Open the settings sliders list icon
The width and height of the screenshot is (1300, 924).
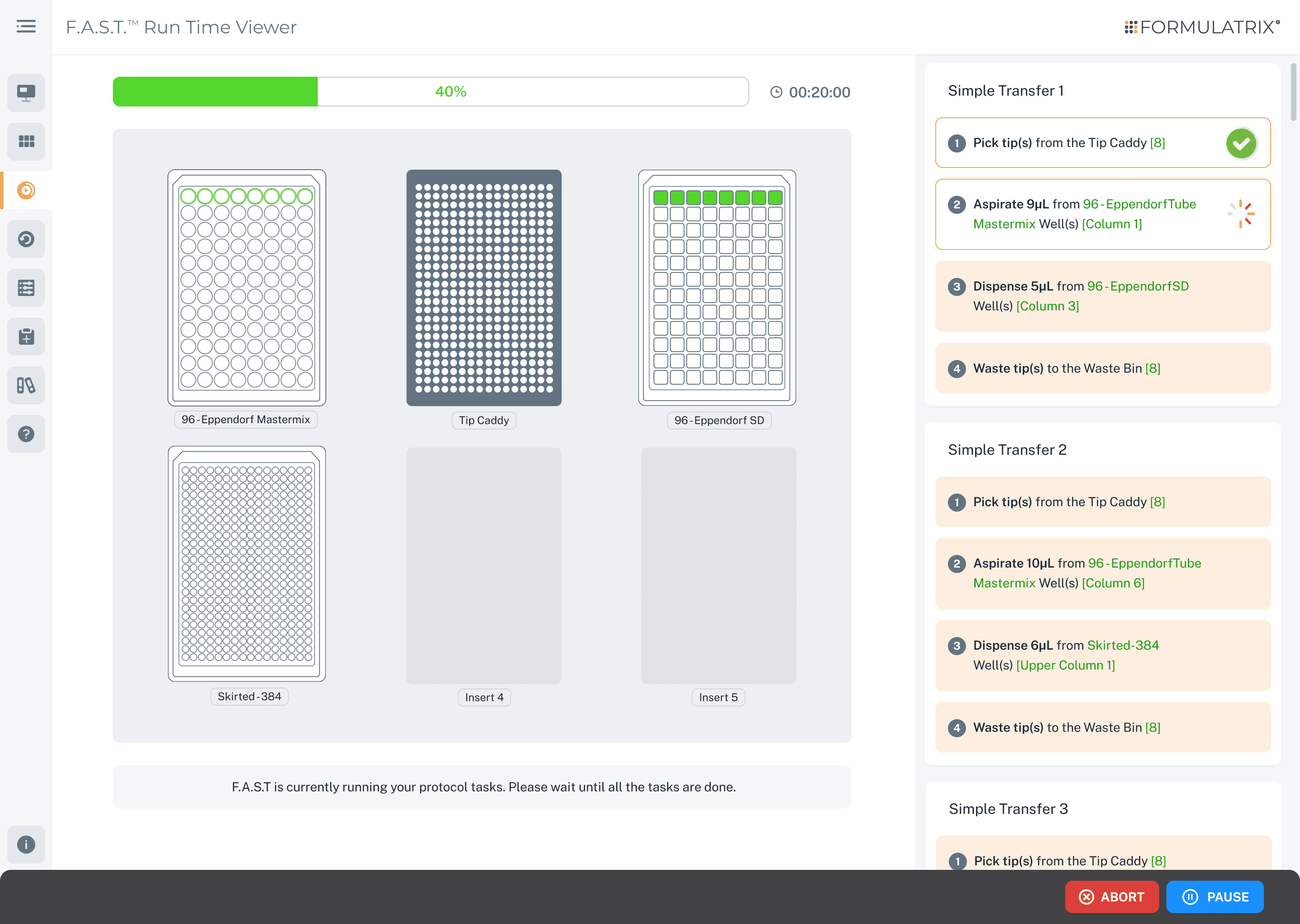(26, 288)
